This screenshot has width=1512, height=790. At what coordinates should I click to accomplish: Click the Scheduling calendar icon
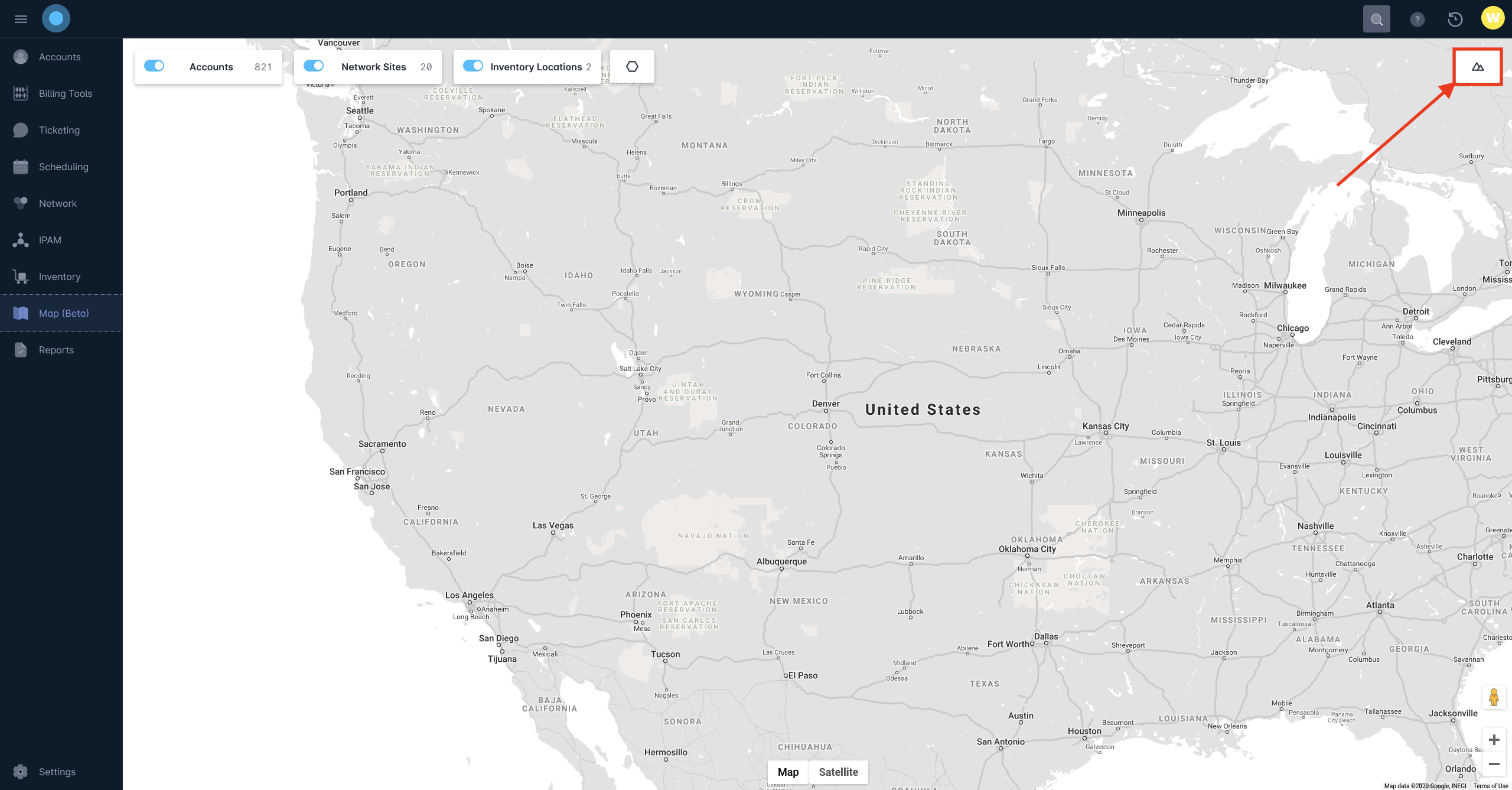pos(21,167)
